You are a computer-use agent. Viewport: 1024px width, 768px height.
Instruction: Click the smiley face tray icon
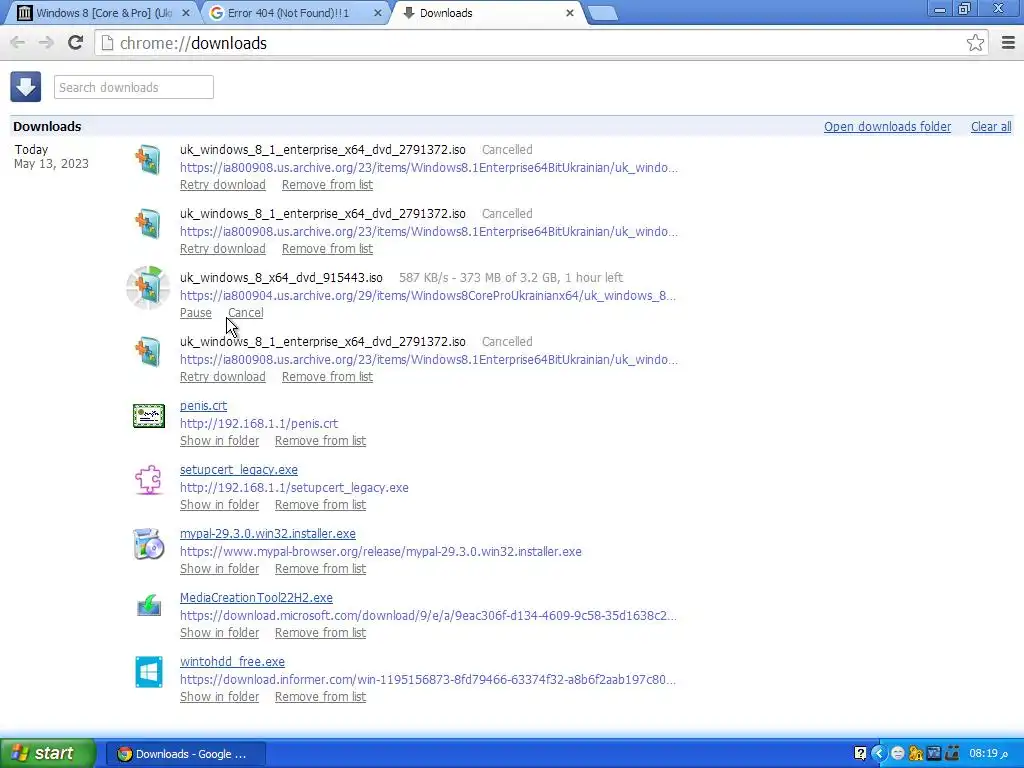pyautogui.click(x=898, y=754)
